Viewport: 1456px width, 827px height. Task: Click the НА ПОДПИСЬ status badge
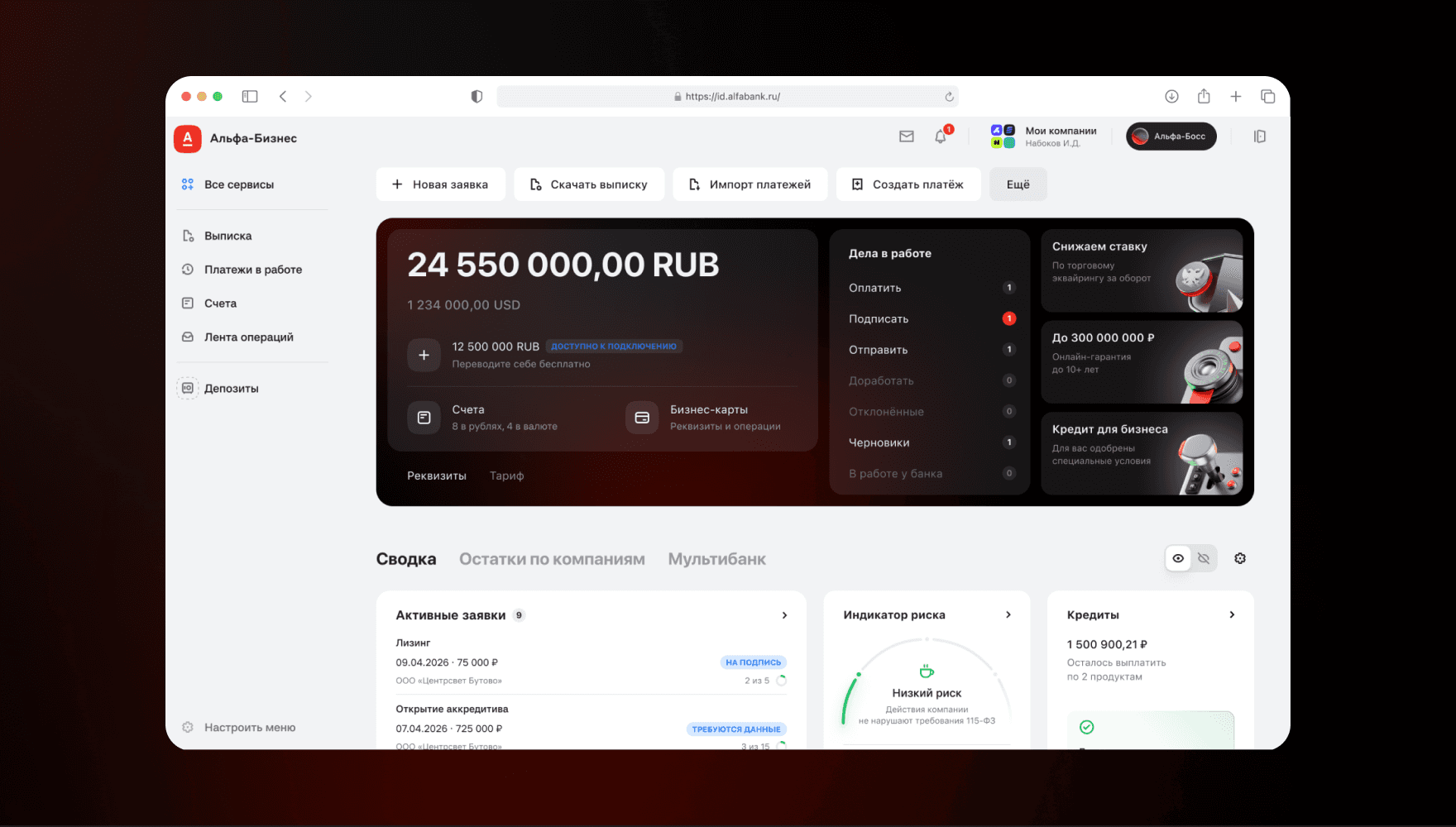click(753, 662)
